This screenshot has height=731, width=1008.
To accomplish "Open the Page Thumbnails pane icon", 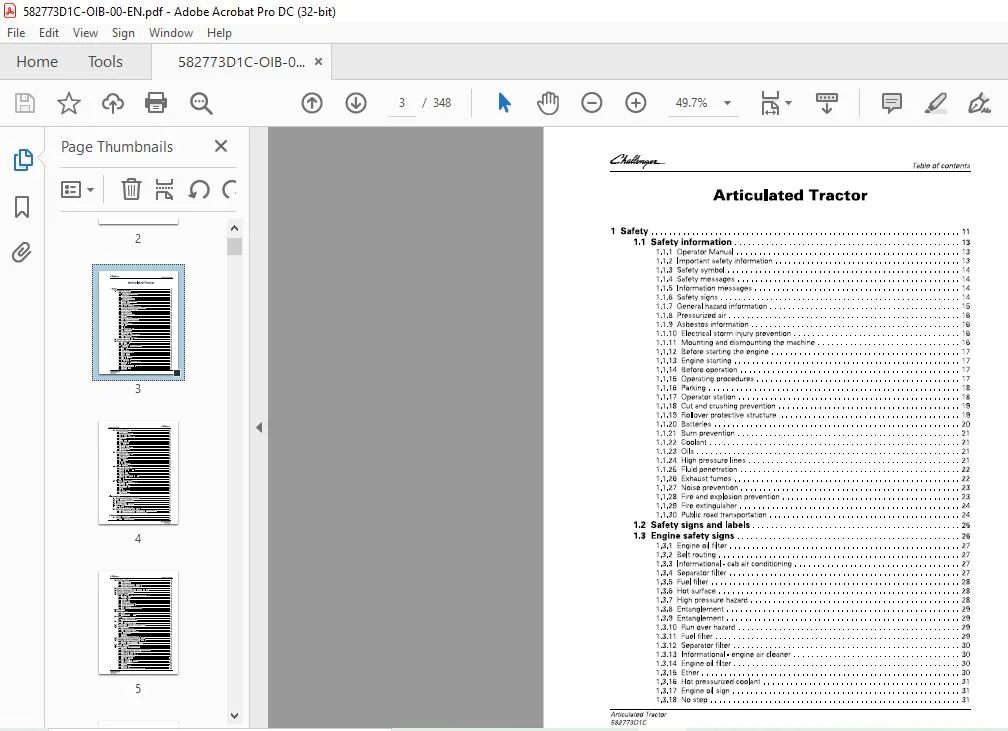I will click(x=22, y=159).
